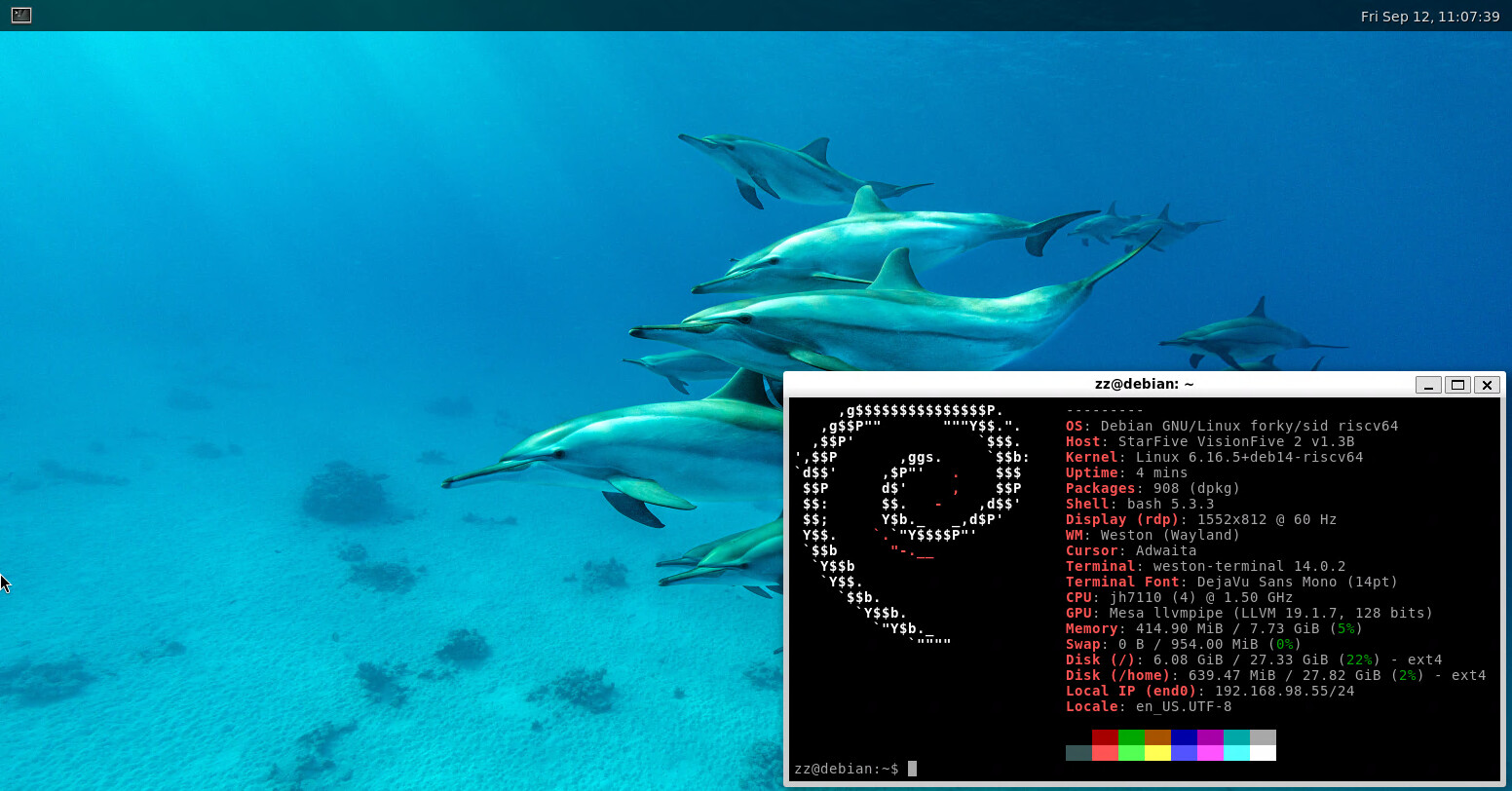This screenshot has height=791, width=1512.
Task: Click the green 22% disk usage
Action: pos(1359,659)
